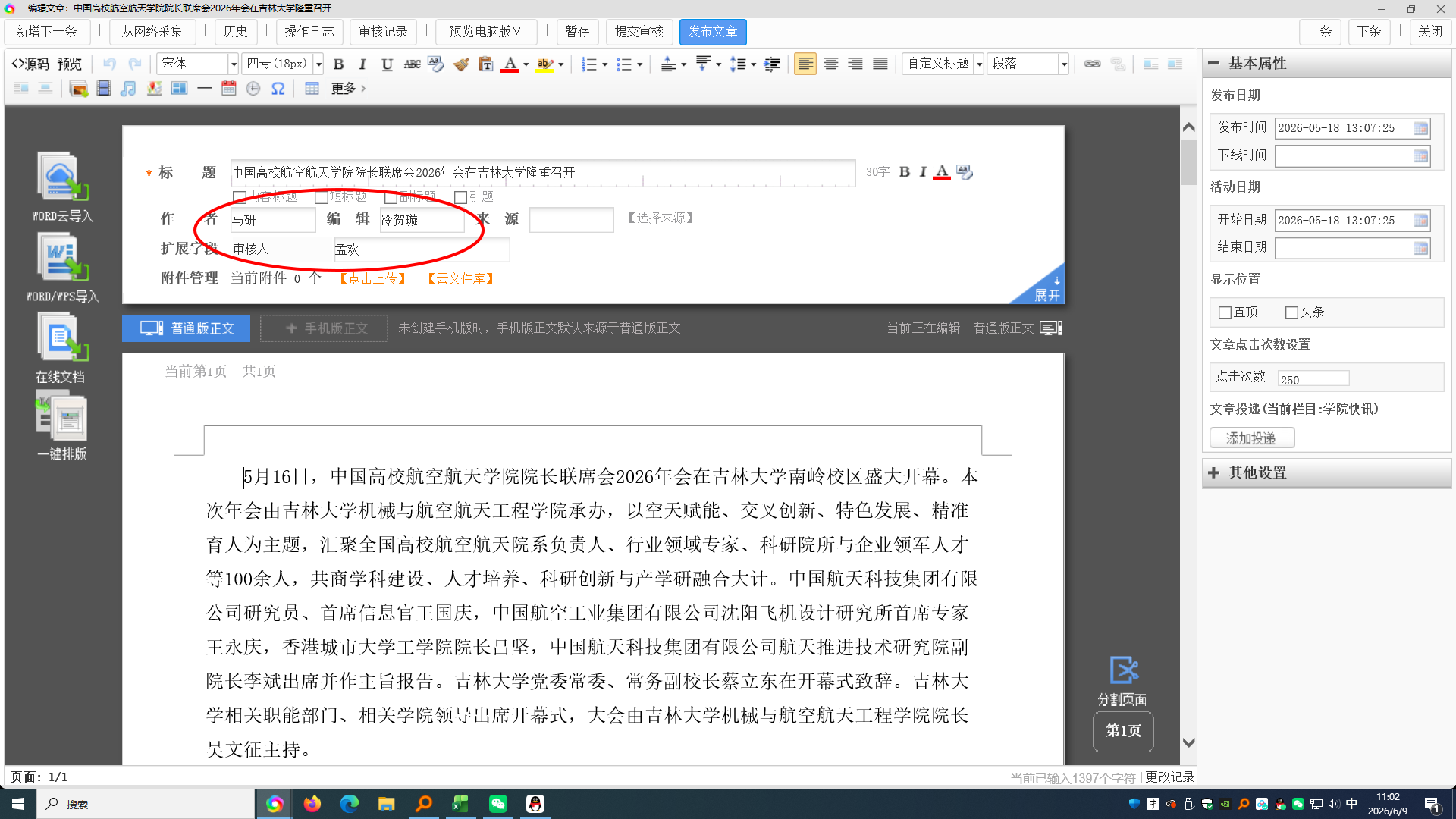The width and height of the screenshot is (1456, 819).
Task: Open Microsoft Edge from the taskbar
Action: coord(349,804)
